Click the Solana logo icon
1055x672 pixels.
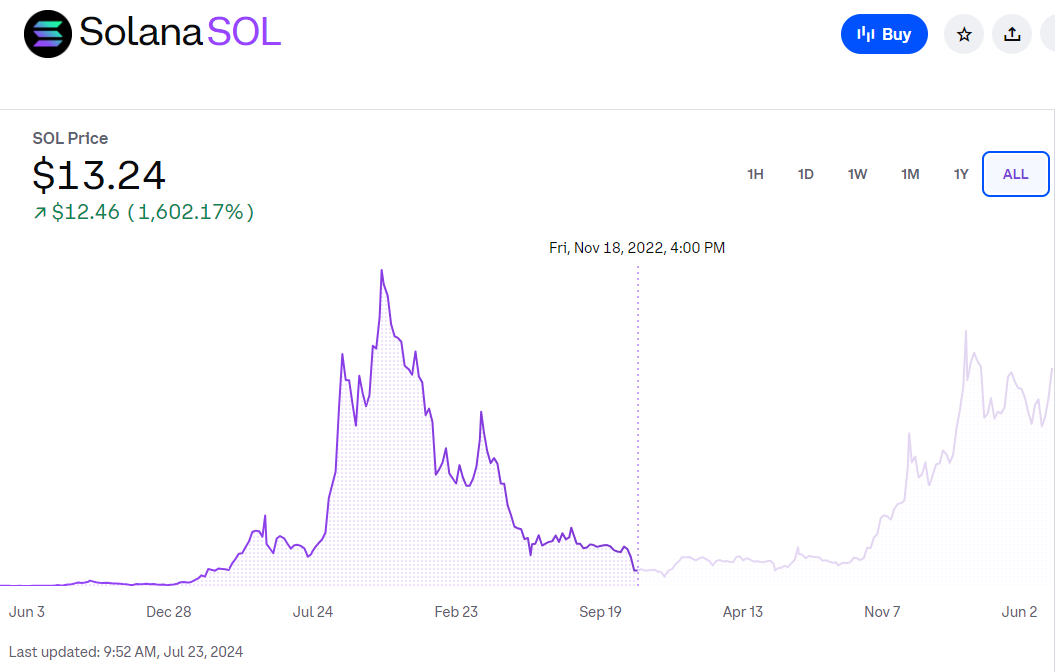pyautogui.click(x=48, y=34)
